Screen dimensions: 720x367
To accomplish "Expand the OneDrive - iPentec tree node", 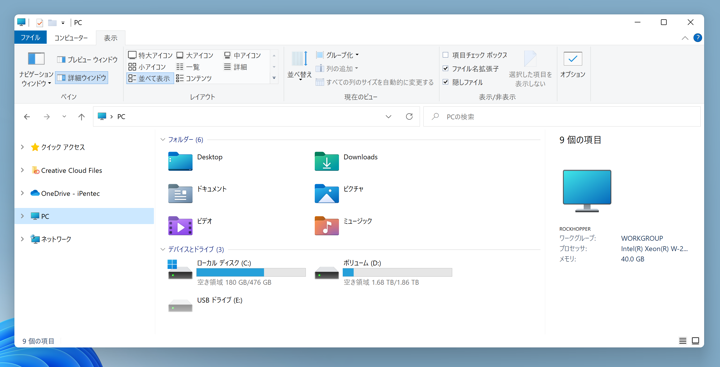I will coord(22,193).
